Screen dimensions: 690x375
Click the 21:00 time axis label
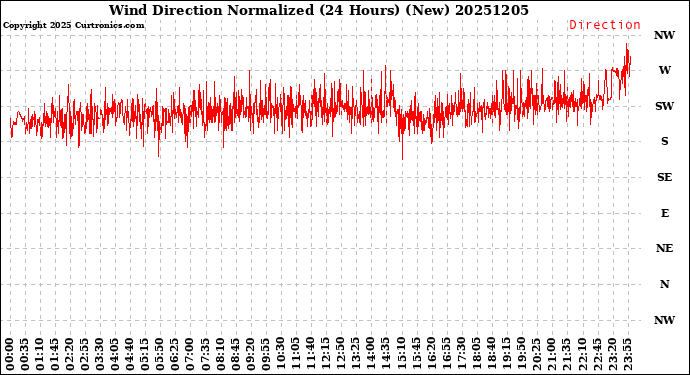(551, 355)
